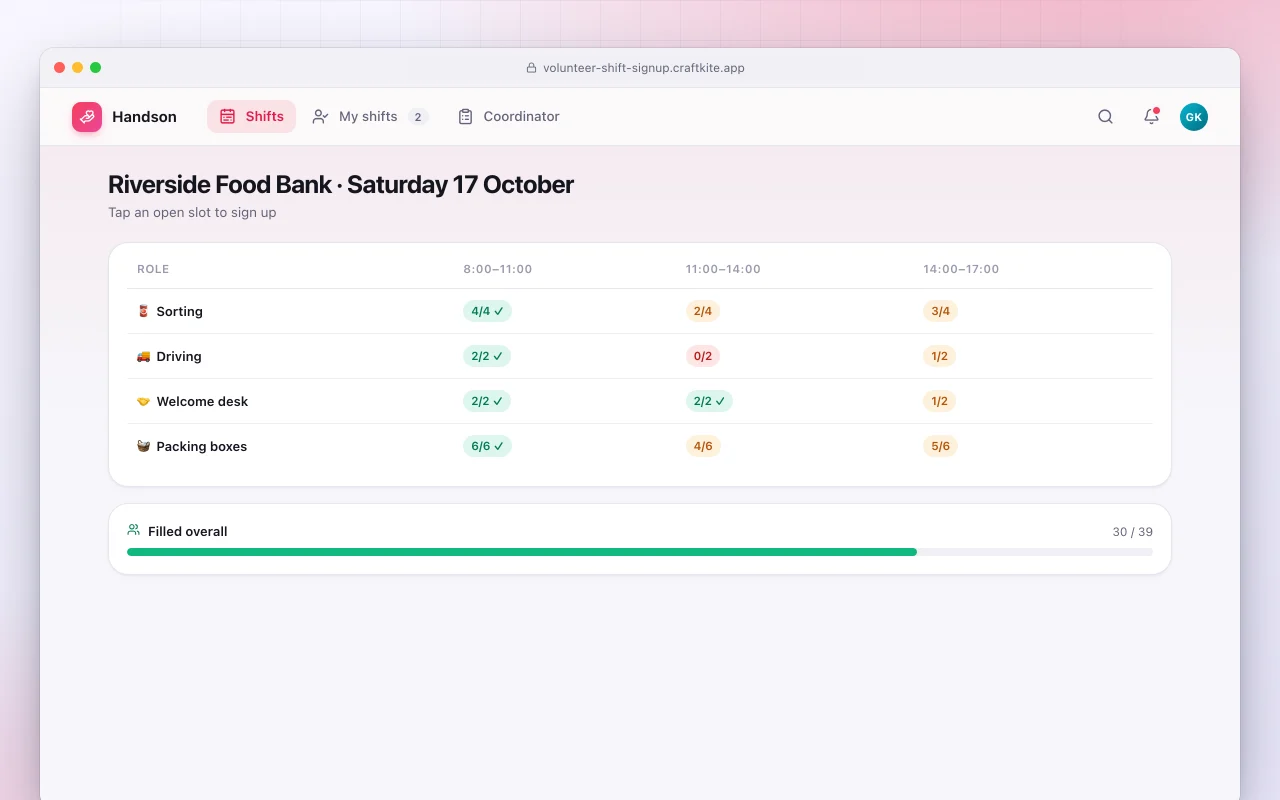Image resolution: width=1280 pixels, height=800 pixels.
Task: Click the Packing boxes basket icon
Action: [143, 446]
